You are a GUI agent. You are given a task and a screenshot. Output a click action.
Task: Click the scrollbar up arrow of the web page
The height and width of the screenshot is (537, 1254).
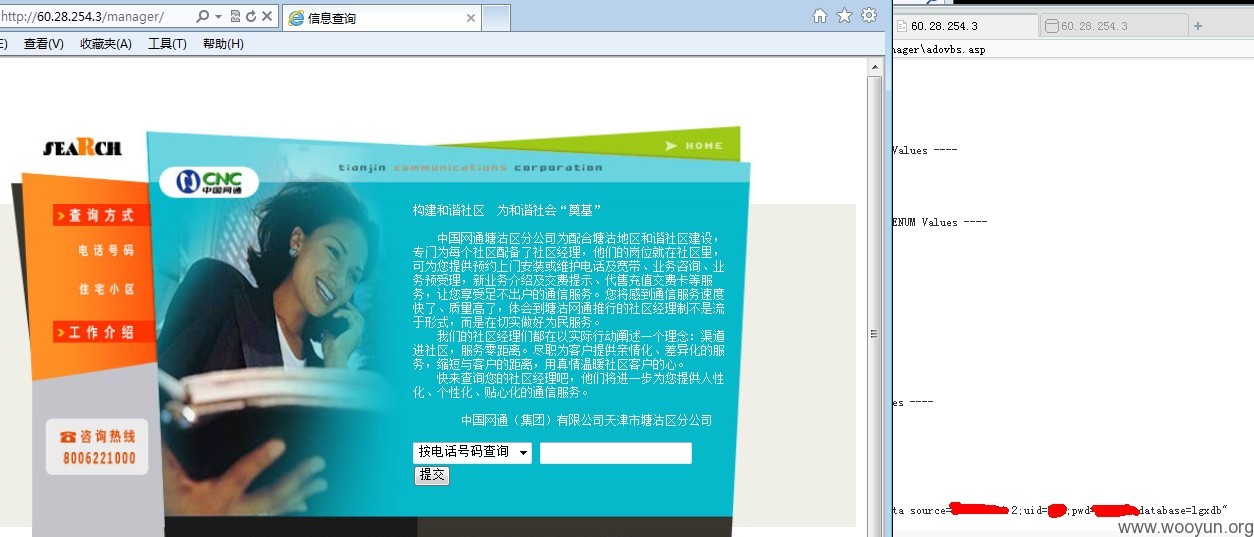874,66
